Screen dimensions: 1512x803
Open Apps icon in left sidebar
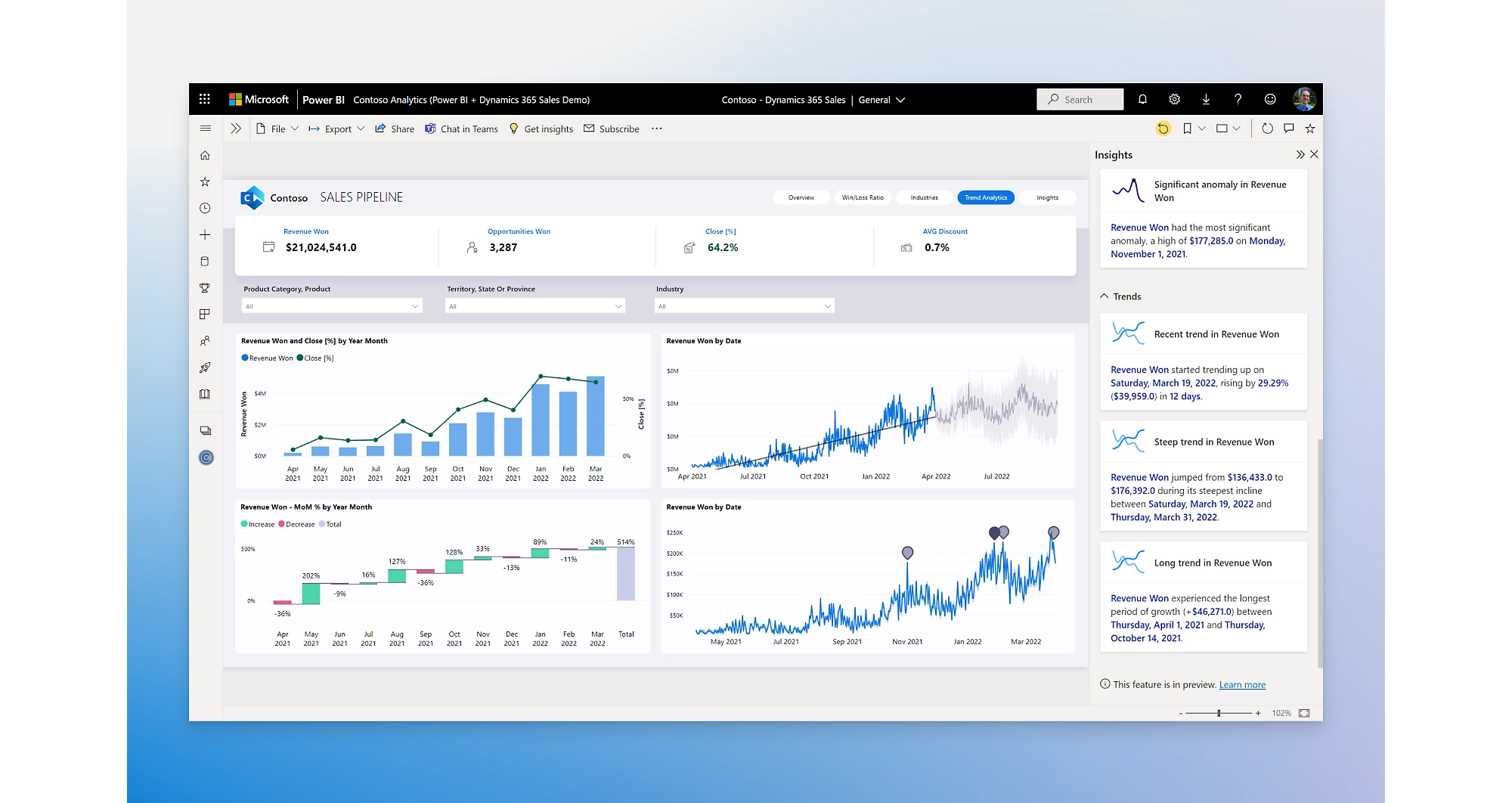click(205, 315)
